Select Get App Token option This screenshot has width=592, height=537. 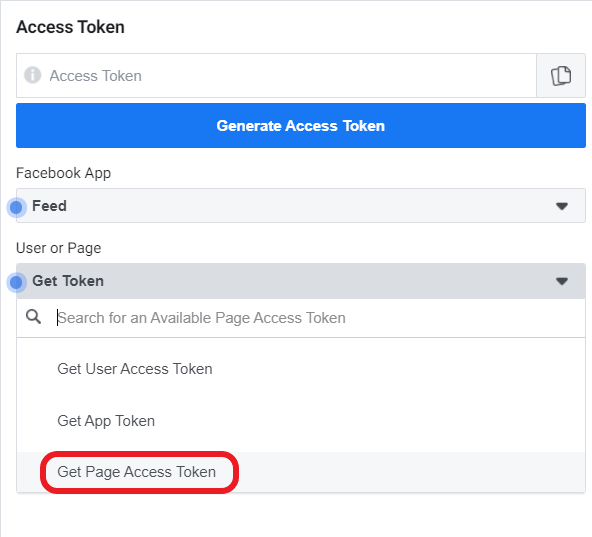pyautogui.click(x=301, y=421)
